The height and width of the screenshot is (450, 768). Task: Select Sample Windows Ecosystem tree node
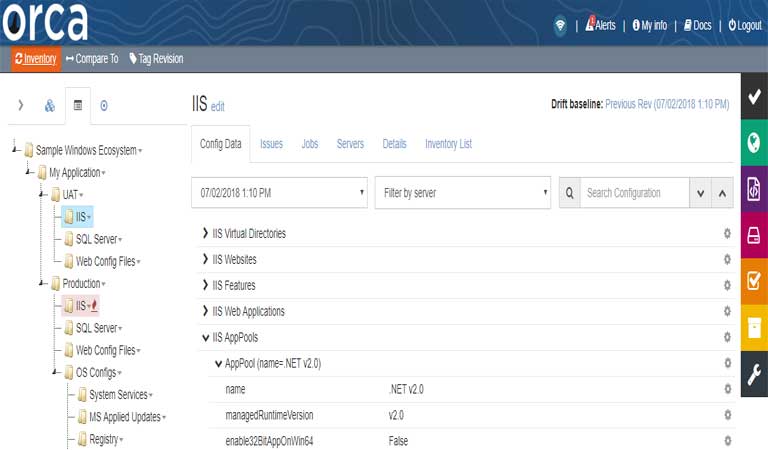(86, 150)
